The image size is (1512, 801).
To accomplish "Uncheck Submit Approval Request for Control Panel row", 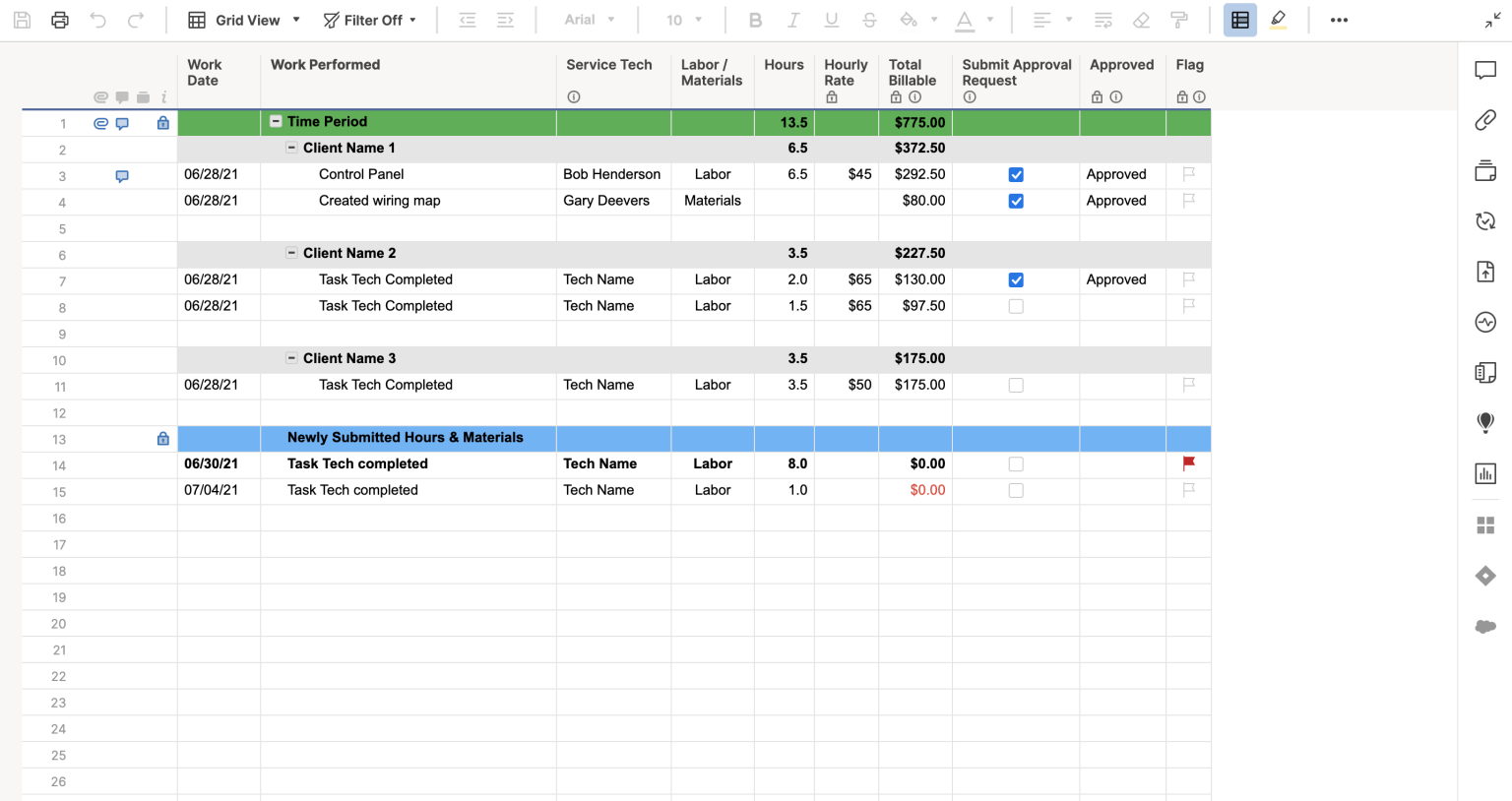I will click(1016, 174).
